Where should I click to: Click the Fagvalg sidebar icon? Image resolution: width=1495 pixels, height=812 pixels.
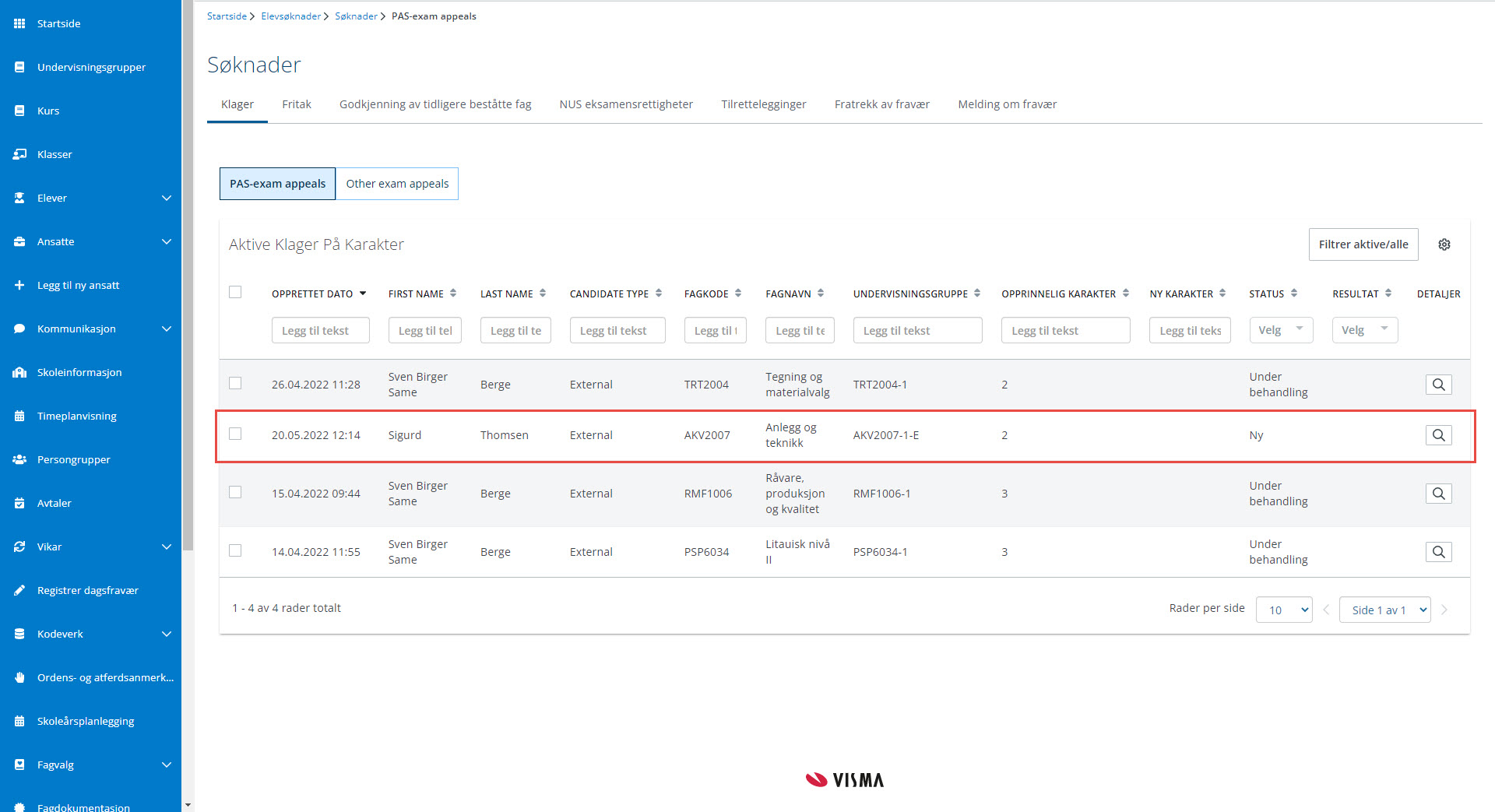(x=19, y=765)
